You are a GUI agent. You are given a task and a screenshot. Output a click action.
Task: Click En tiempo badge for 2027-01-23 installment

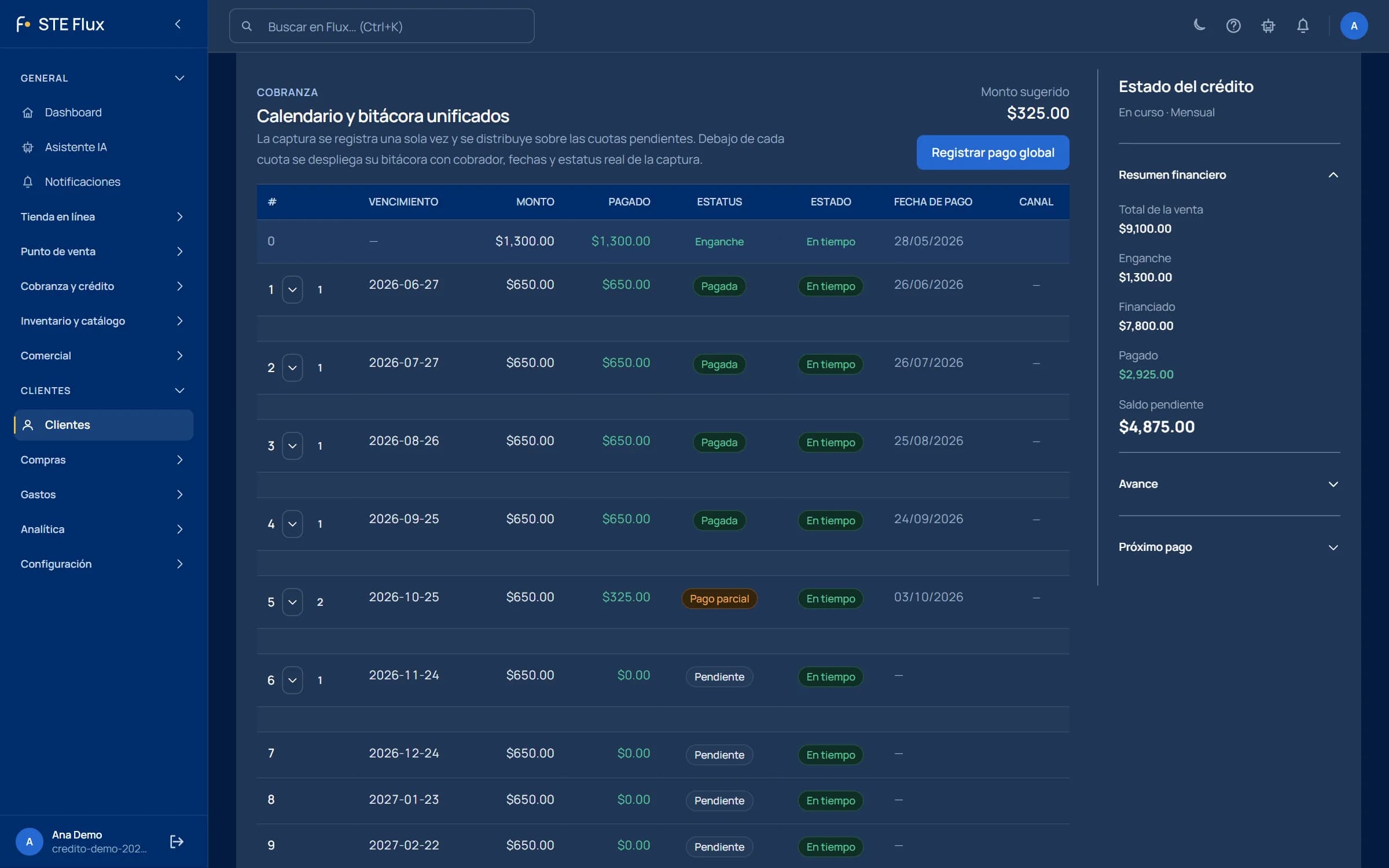[831, 801]
